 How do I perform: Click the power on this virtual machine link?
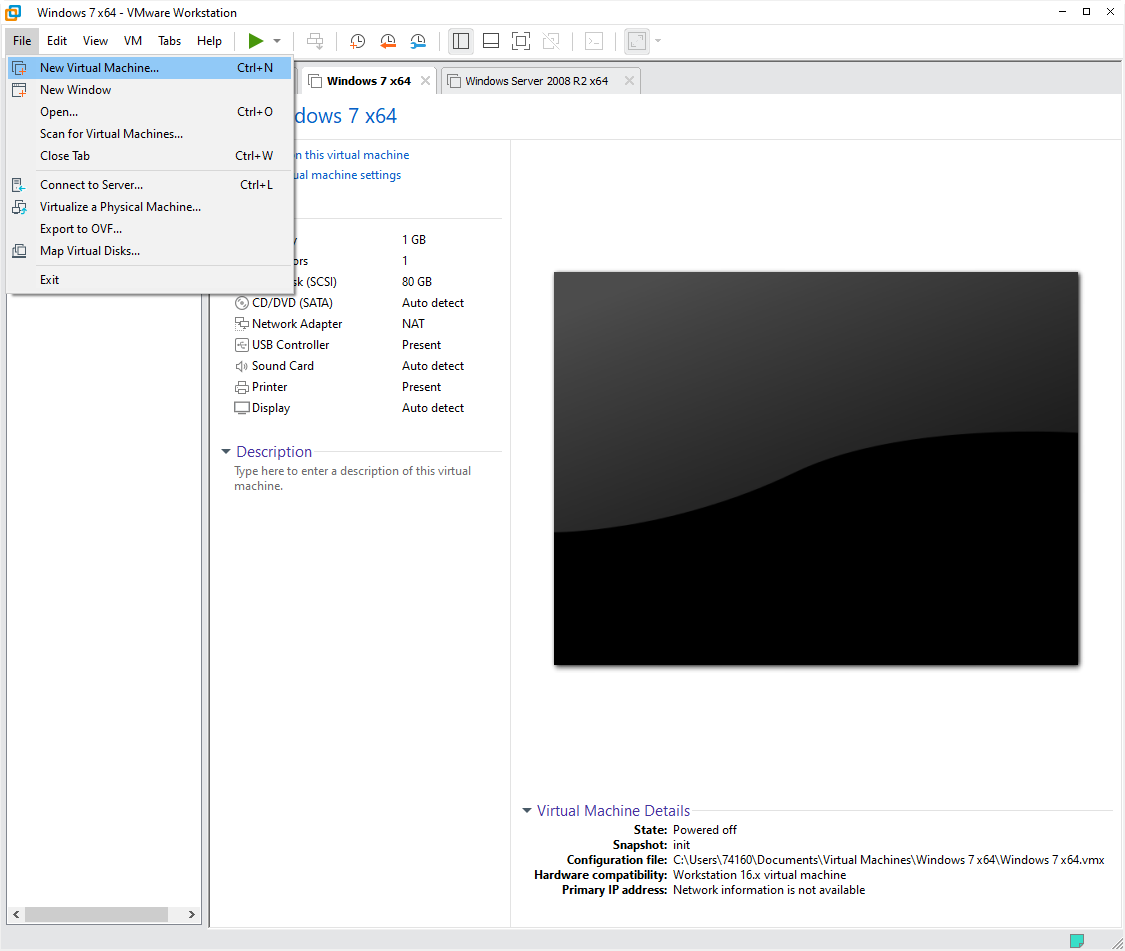352,155
